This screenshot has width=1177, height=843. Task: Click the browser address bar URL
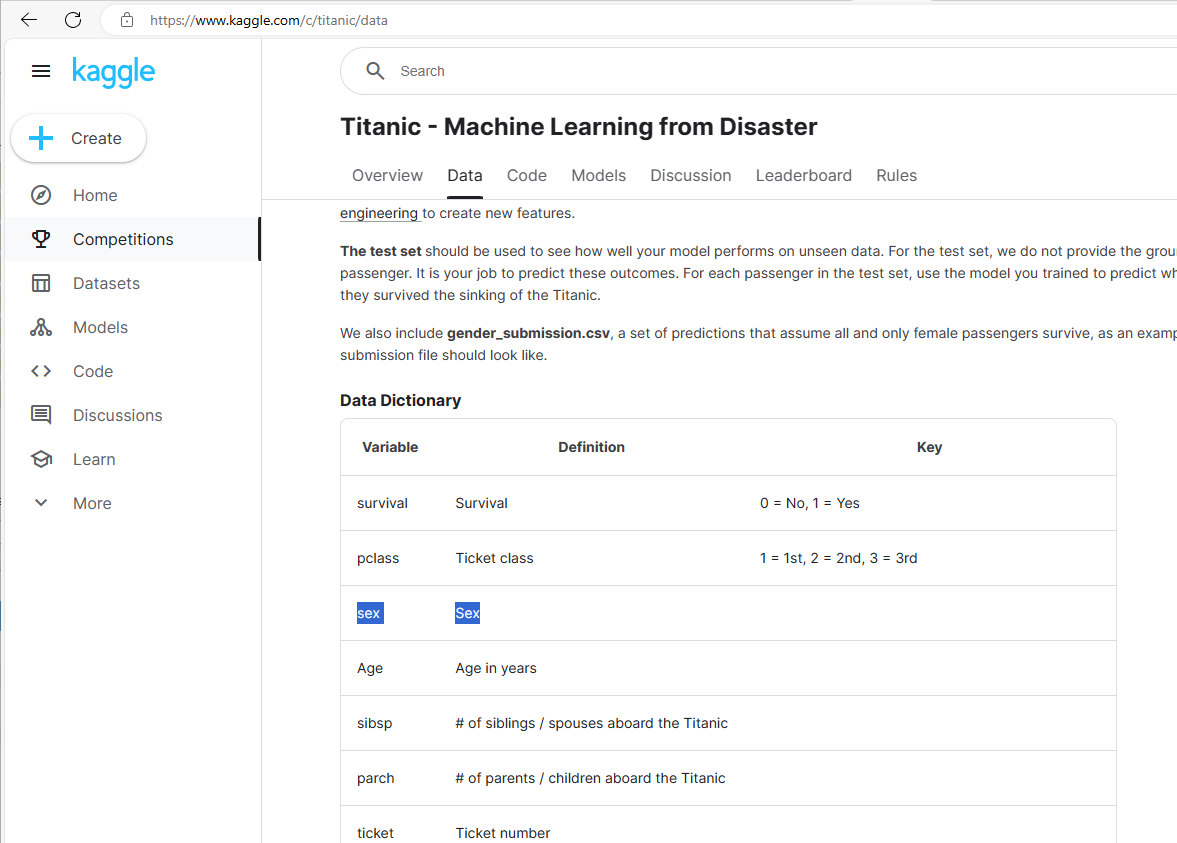point(269,20)
